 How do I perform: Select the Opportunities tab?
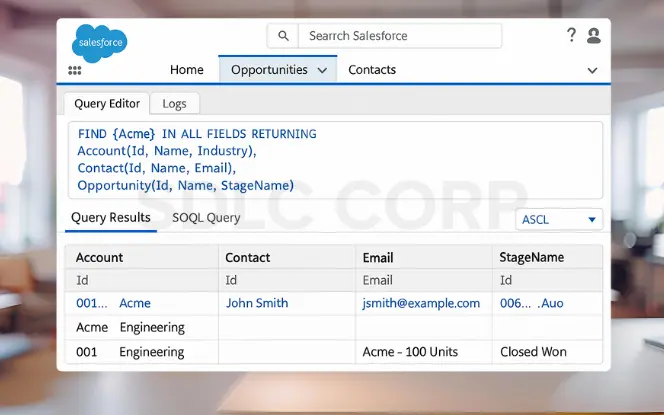tap(278, 69)
